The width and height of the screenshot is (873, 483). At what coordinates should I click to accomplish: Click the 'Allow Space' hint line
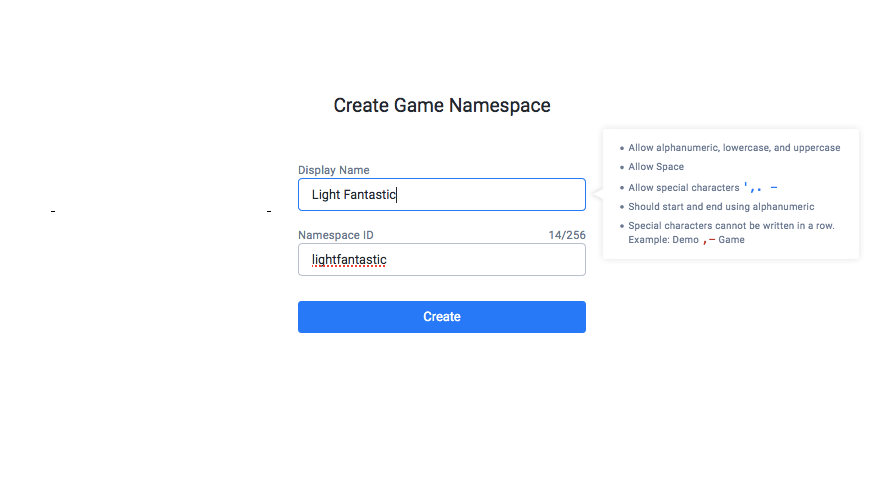(x=656, y=166)
